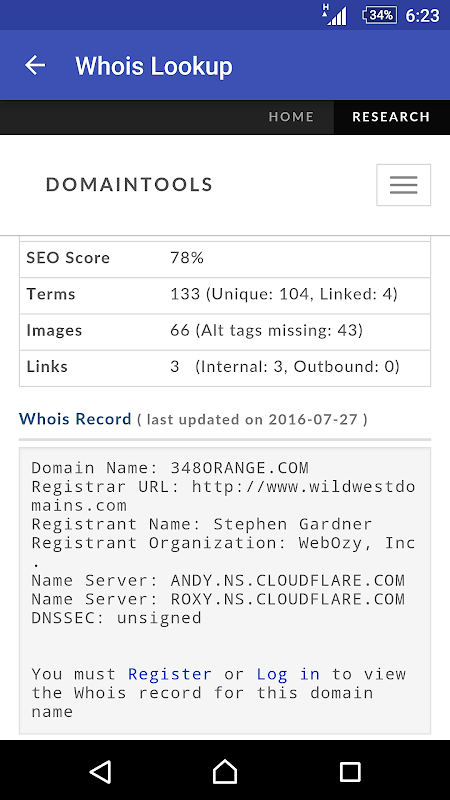Image resolution: width=450 pixels, height=800 pixels.
Task: Tap the Domain Name 348ORANGE.COM line
Action: pos(170,467)
